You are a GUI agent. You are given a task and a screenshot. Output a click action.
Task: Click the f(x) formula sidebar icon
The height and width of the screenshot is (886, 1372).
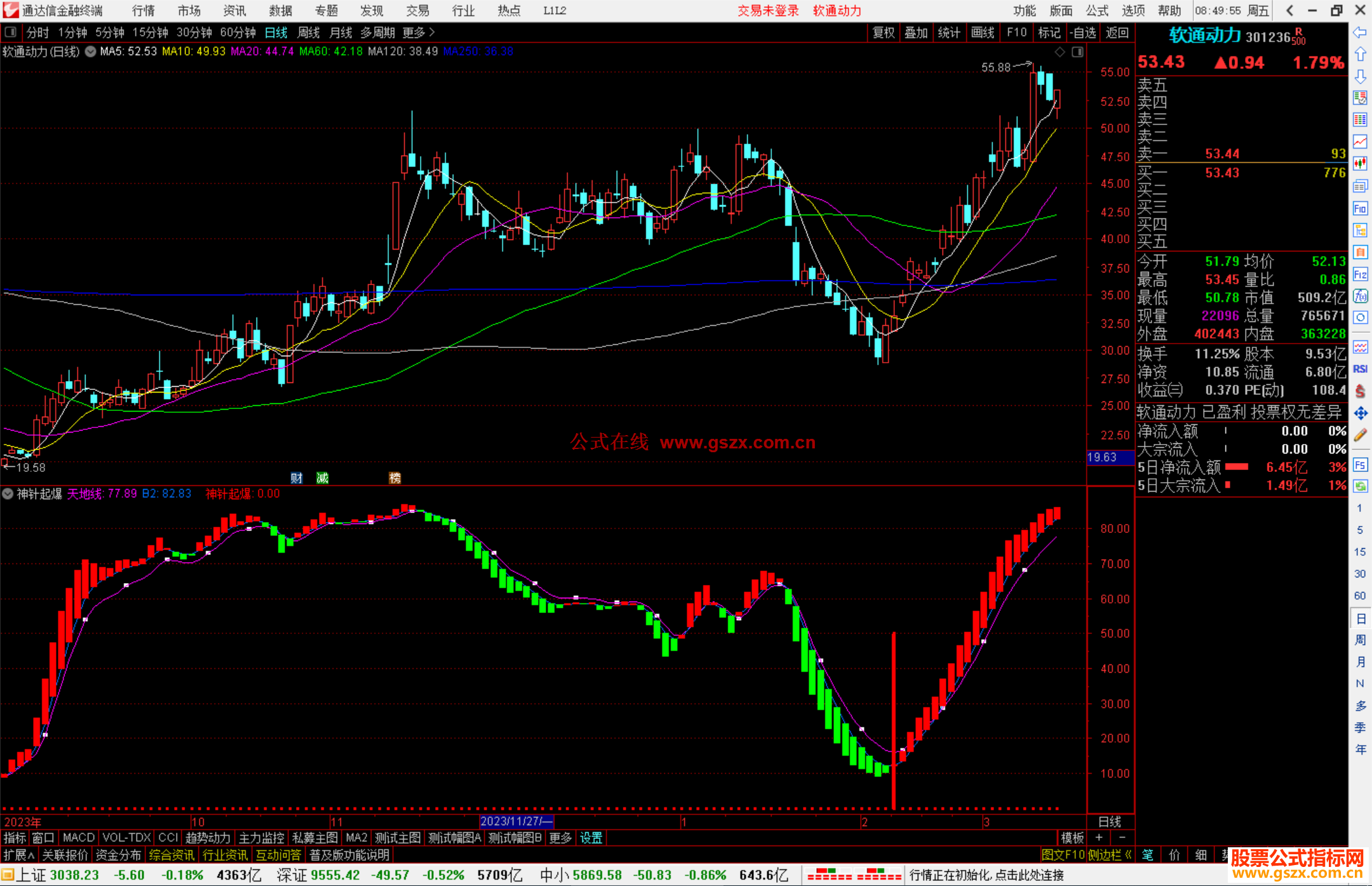[1360, 297]
